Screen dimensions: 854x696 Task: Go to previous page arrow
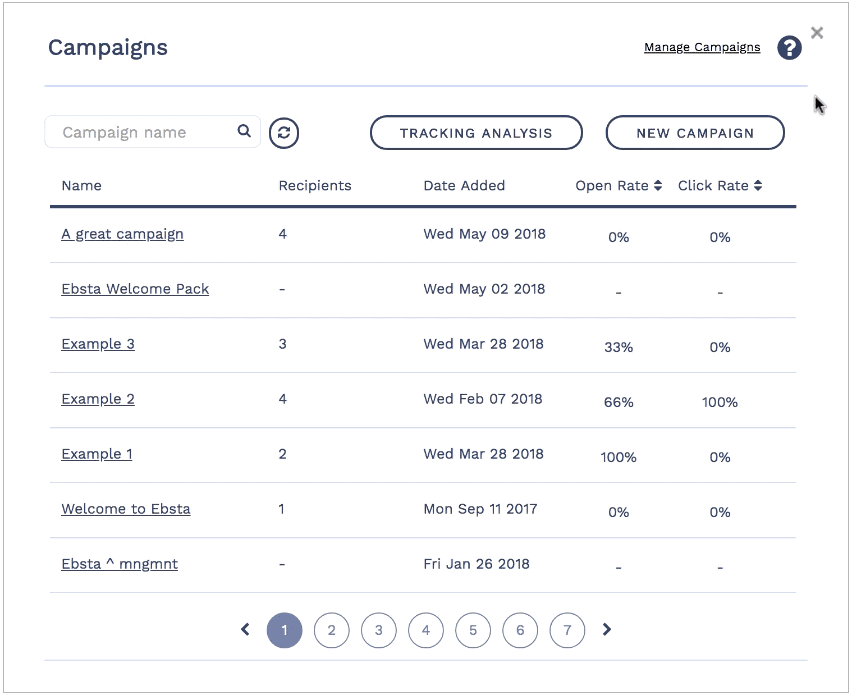[245, 630]
